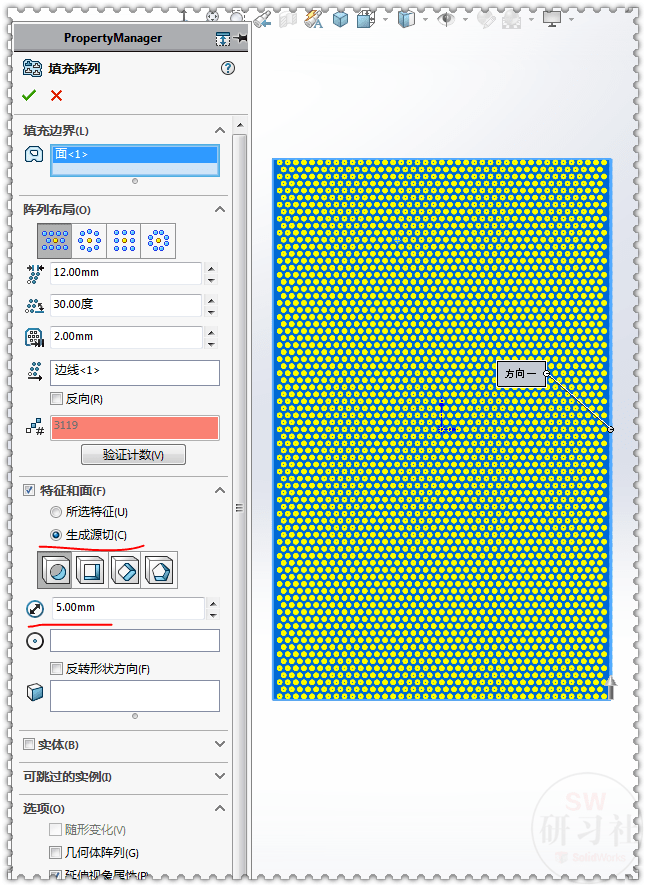646x887 pixels.
Task: Expand the 可跳过的实例(I) section
Action: pos(220,776)
